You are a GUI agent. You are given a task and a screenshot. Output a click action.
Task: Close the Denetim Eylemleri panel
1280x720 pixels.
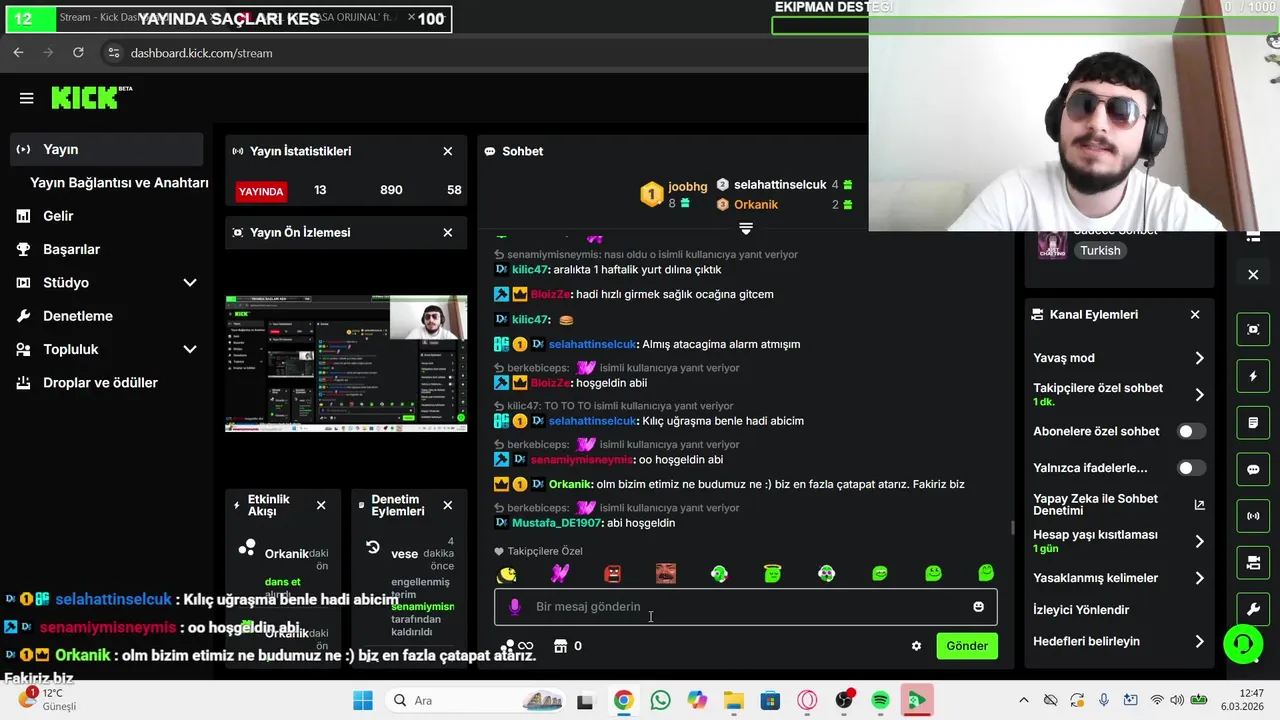tap(448, 505)
